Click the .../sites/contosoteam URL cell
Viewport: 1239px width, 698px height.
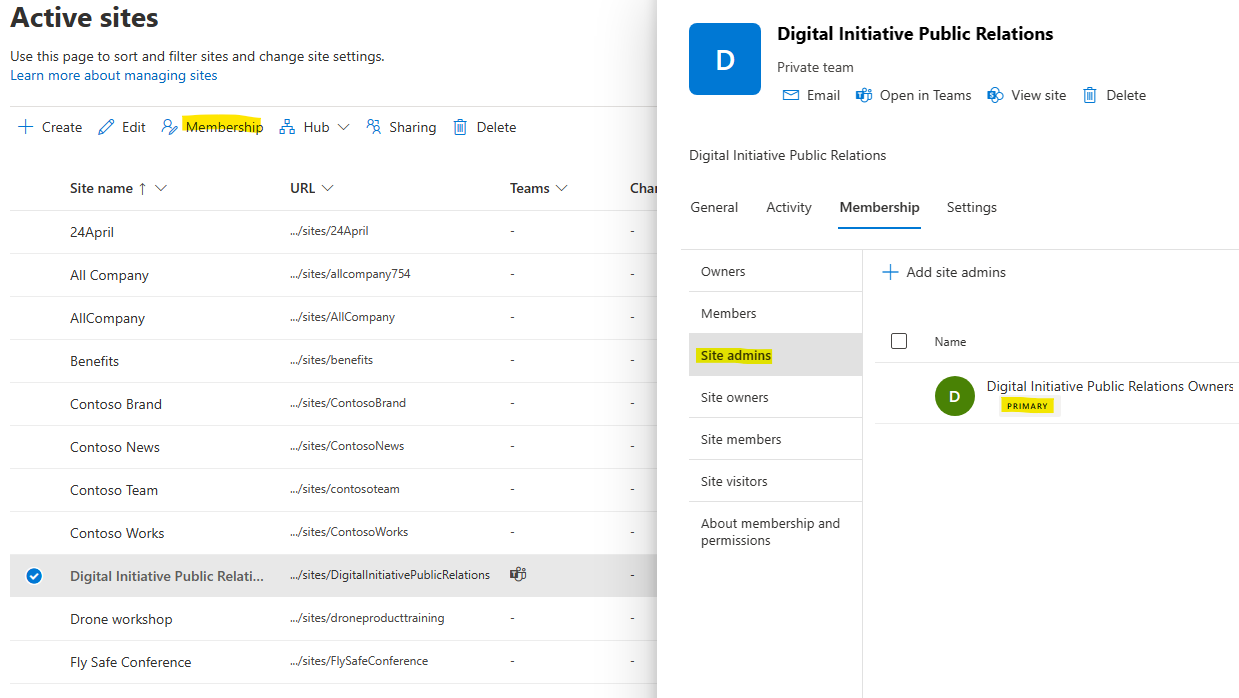(345, 489)
